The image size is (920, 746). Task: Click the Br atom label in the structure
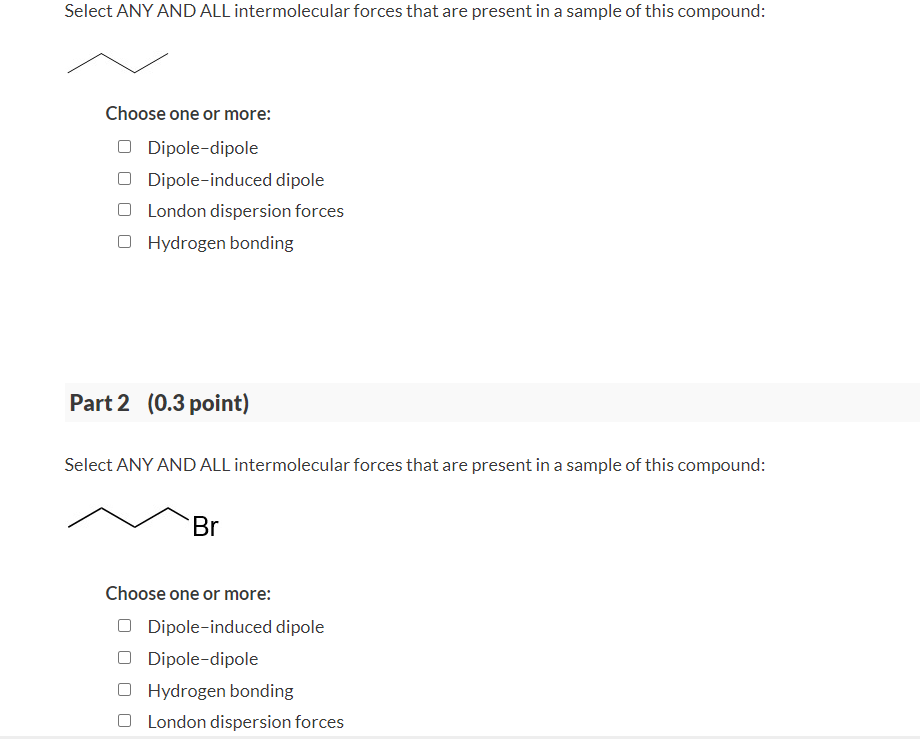pos(206,526)
